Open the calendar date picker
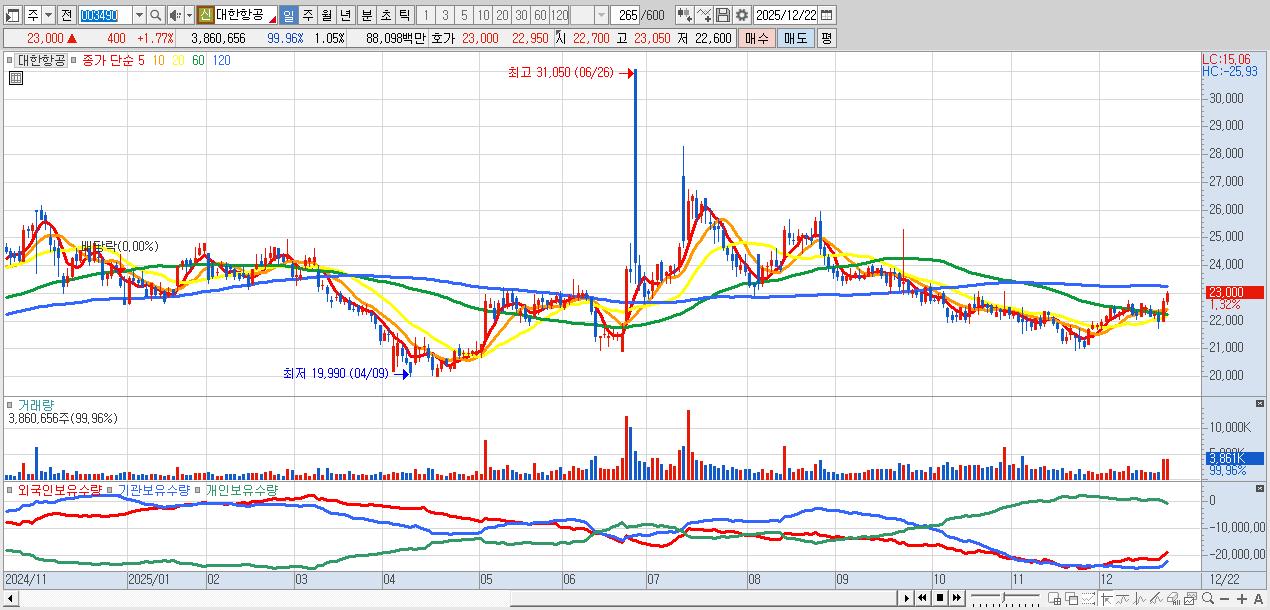The image size is (1270, 610). coord(827,15)
